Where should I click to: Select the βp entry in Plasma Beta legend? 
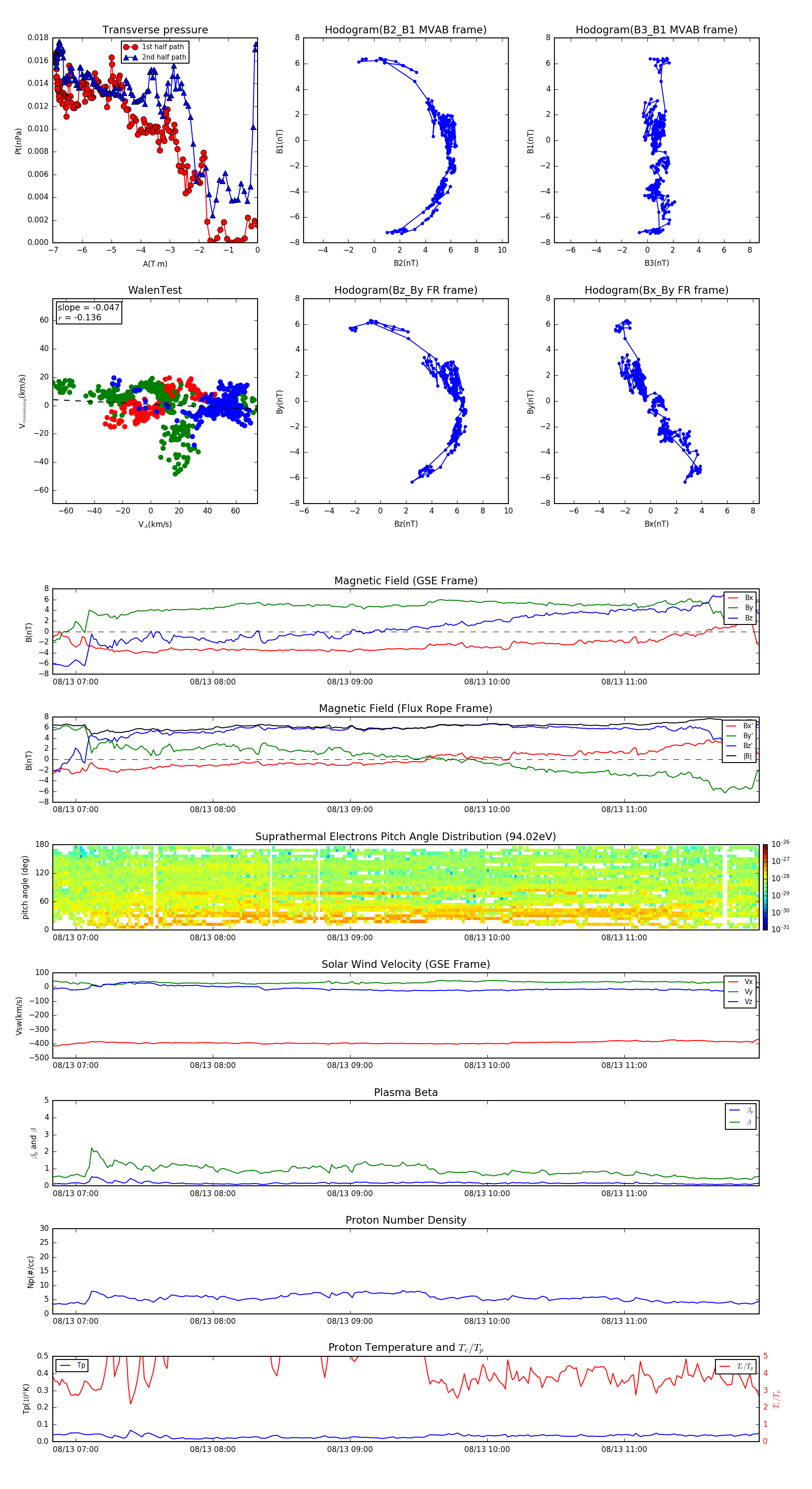click(742, 1110)
